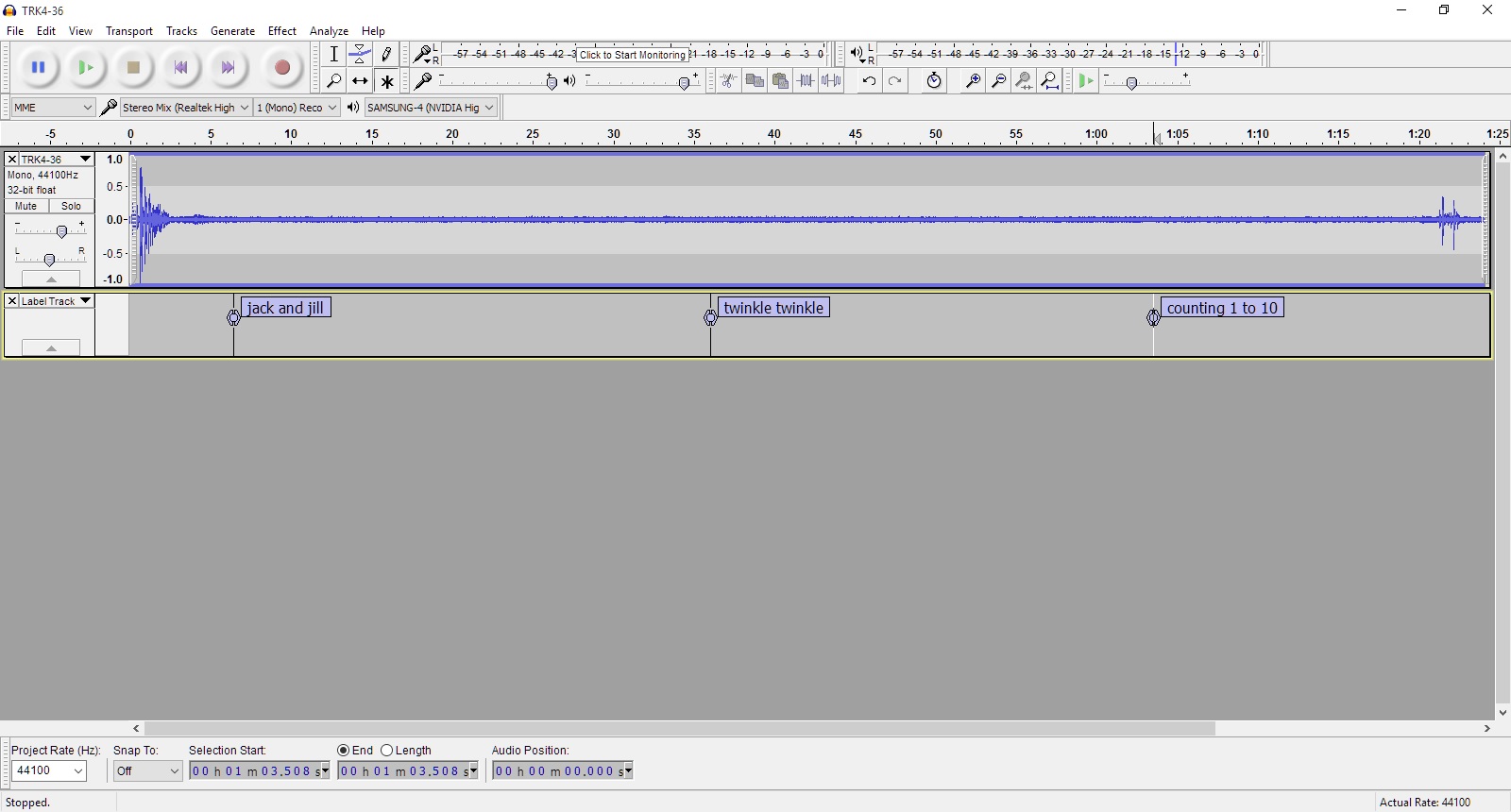Select the Length radio button
The width and height of the screenshot is (1511, 812).
(387, 751)
